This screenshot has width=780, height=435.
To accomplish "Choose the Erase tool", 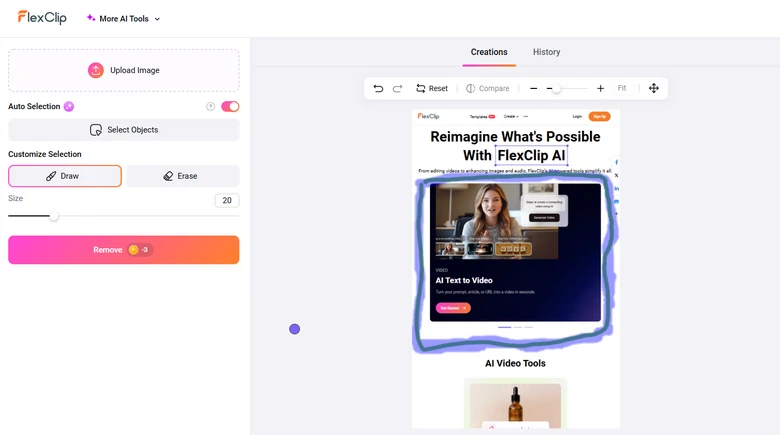I will tap(182, 176).
